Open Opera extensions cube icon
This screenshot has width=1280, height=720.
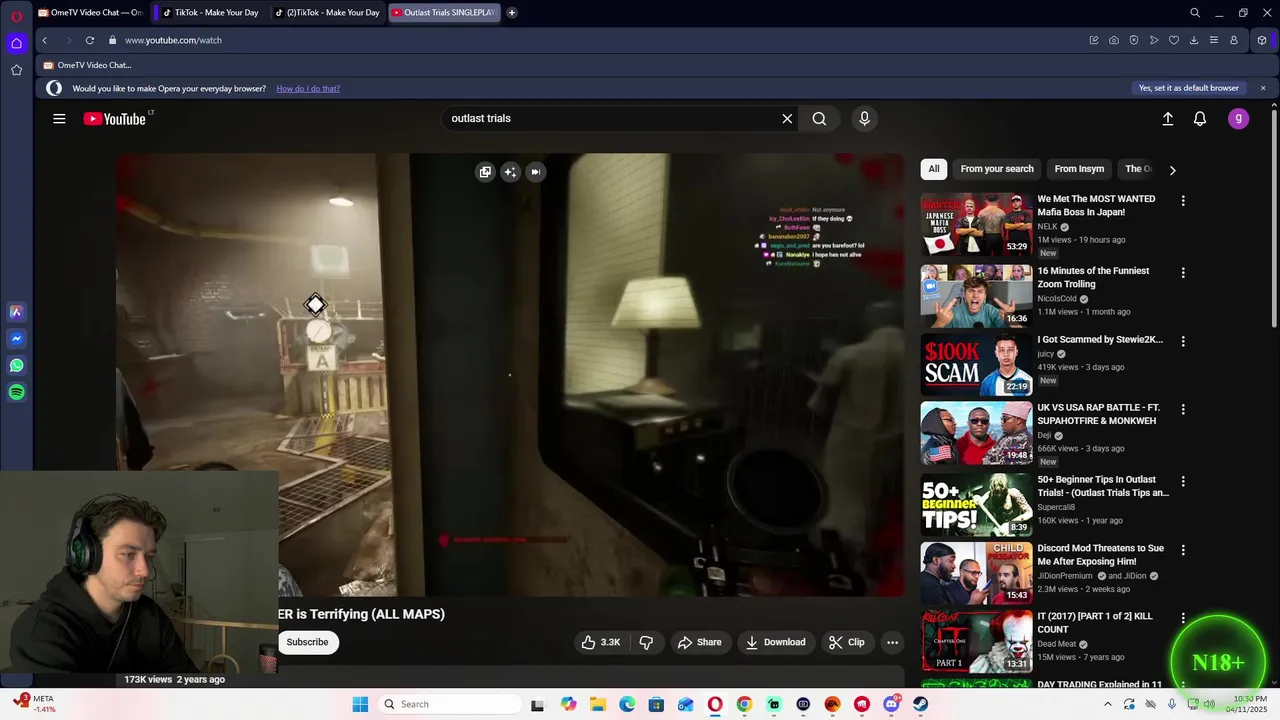point(1262,40)
